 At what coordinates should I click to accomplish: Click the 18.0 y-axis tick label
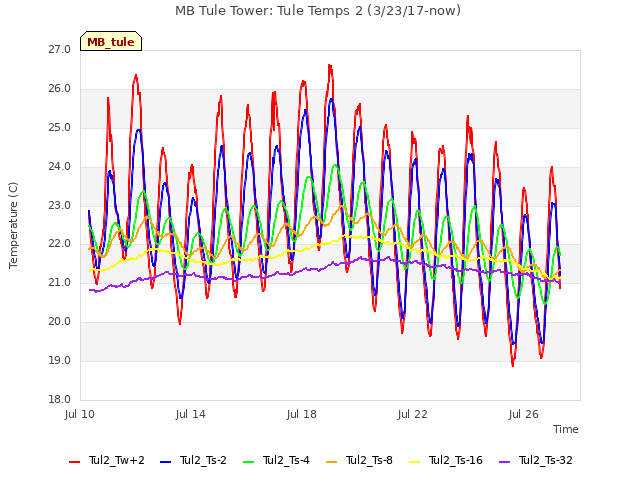pos(60,399)
